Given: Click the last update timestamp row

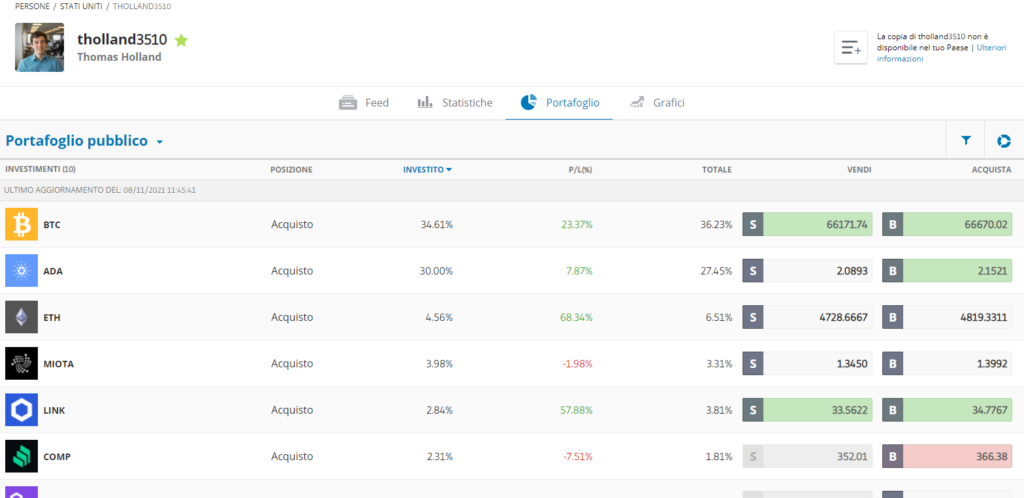Looking at the screenshot, I should [x=512, y=191].
